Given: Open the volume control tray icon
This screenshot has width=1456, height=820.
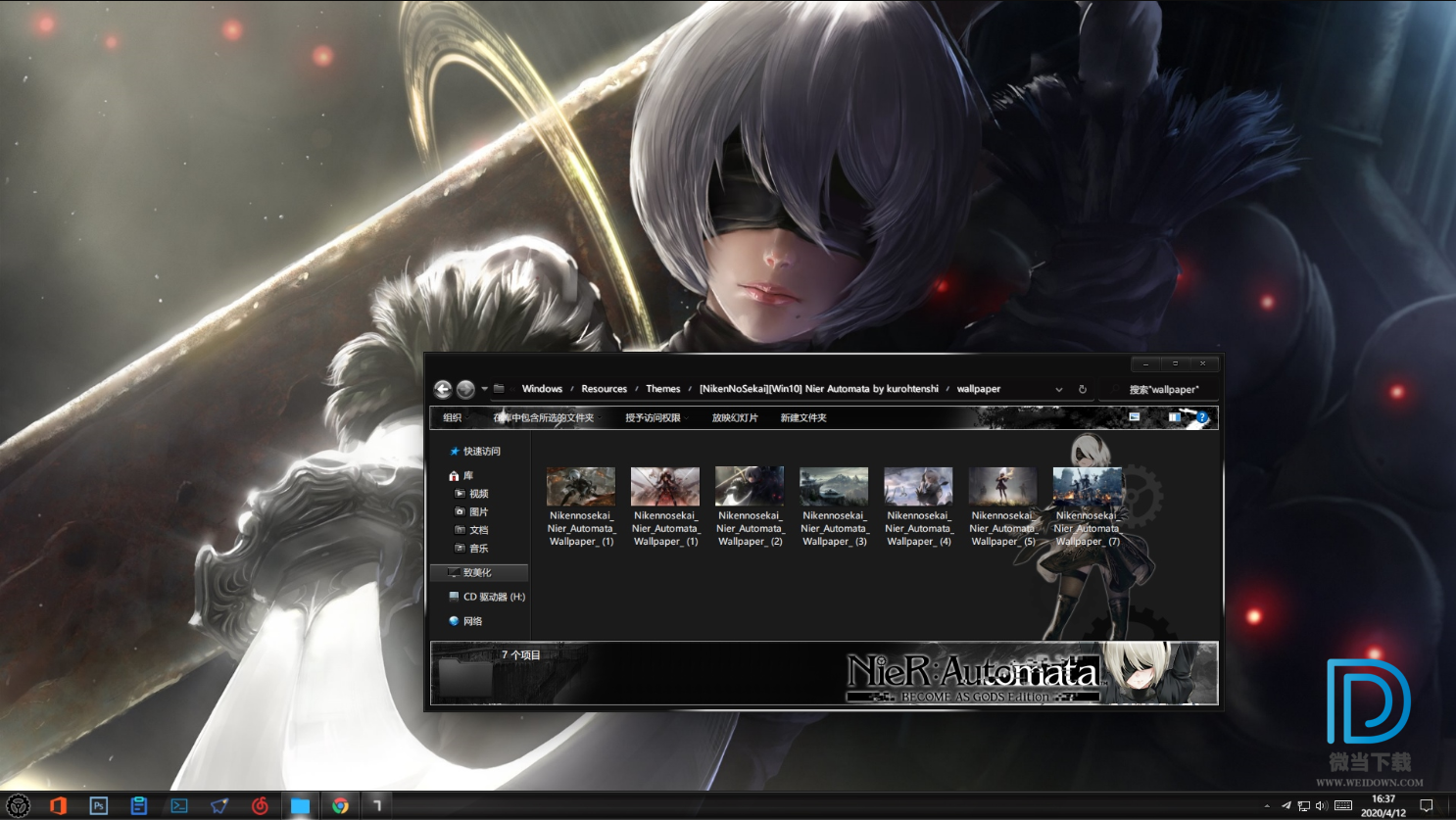Looking at the screenshot, I should coord(1322,805).
